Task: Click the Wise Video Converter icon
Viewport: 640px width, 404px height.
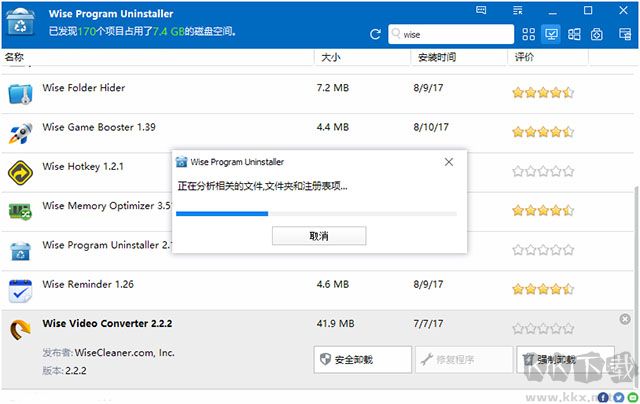Action: click(20, 330)
